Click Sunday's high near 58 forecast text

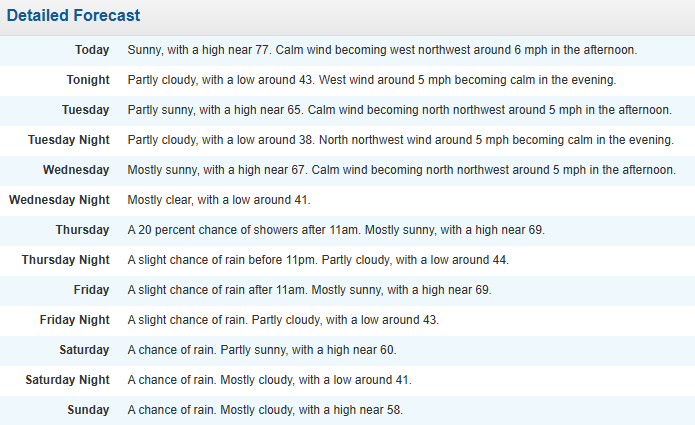point(265,410)
